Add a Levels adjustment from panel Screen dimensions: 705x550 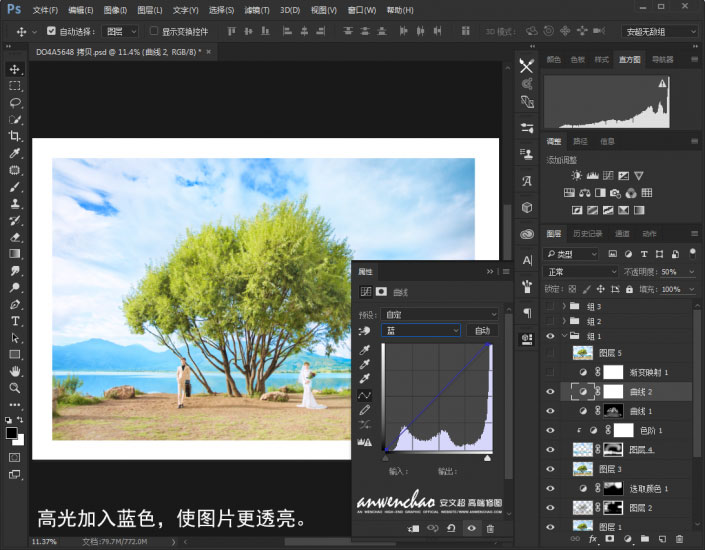click(x=593, y=175)
